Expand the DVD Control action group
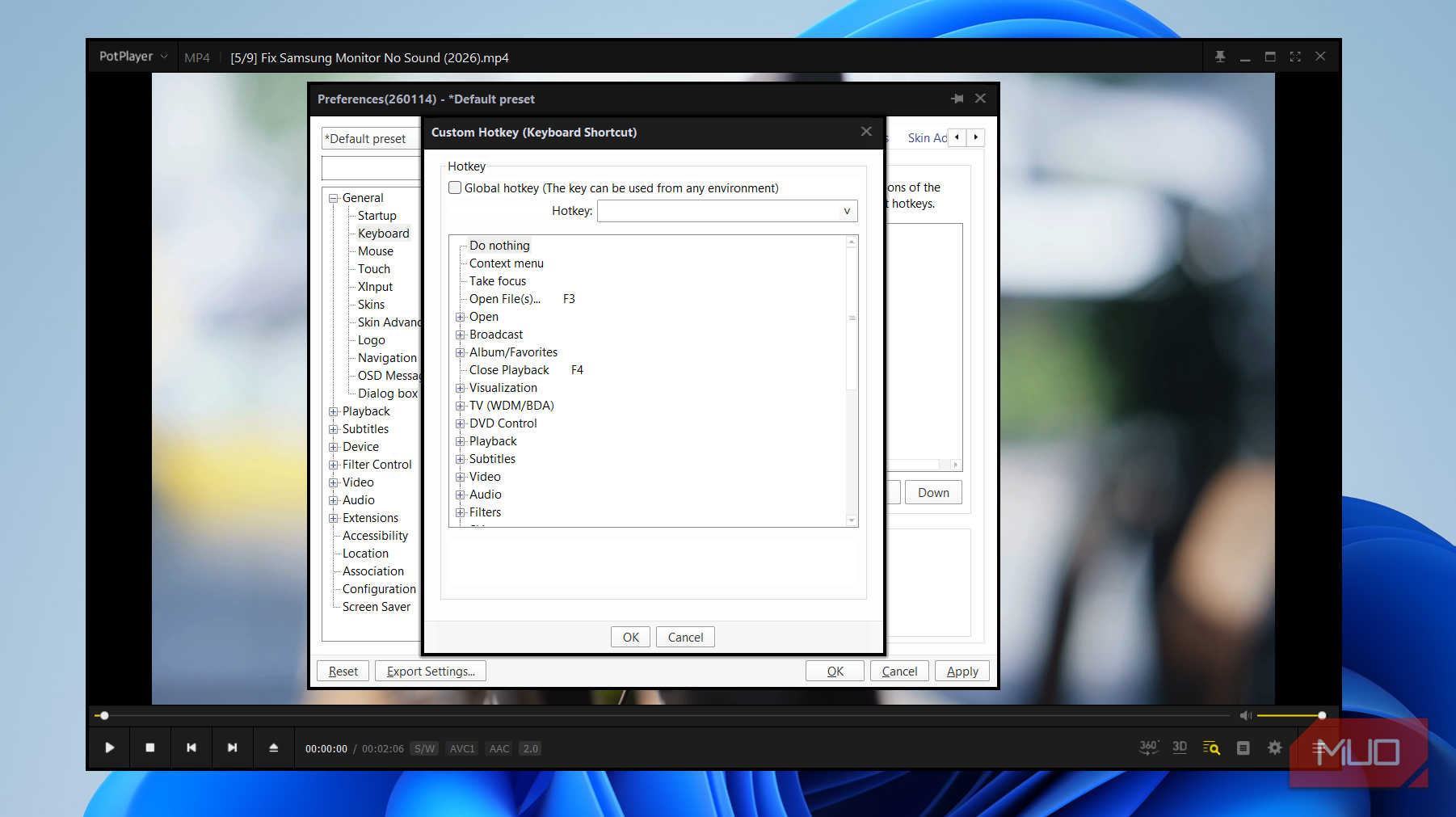The height and width of the screenshot is (817, 1456). point(460,423)
